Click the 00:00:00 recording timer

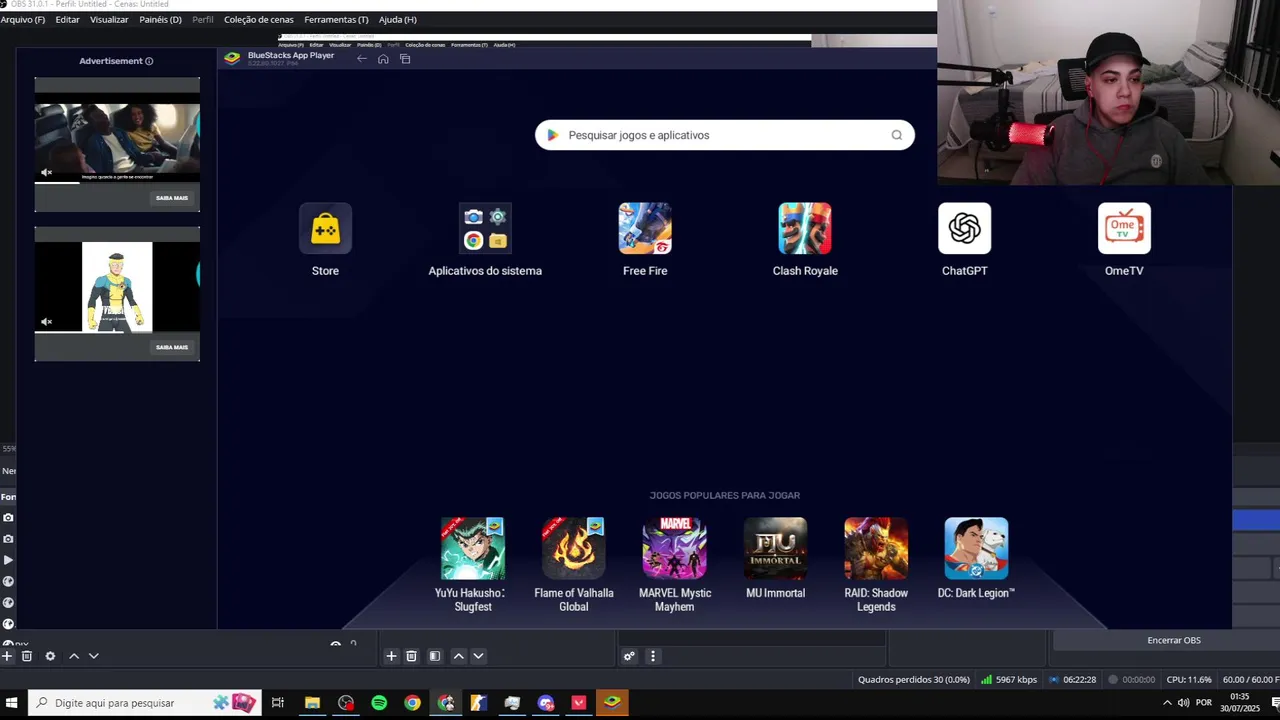coord(1131,680)
